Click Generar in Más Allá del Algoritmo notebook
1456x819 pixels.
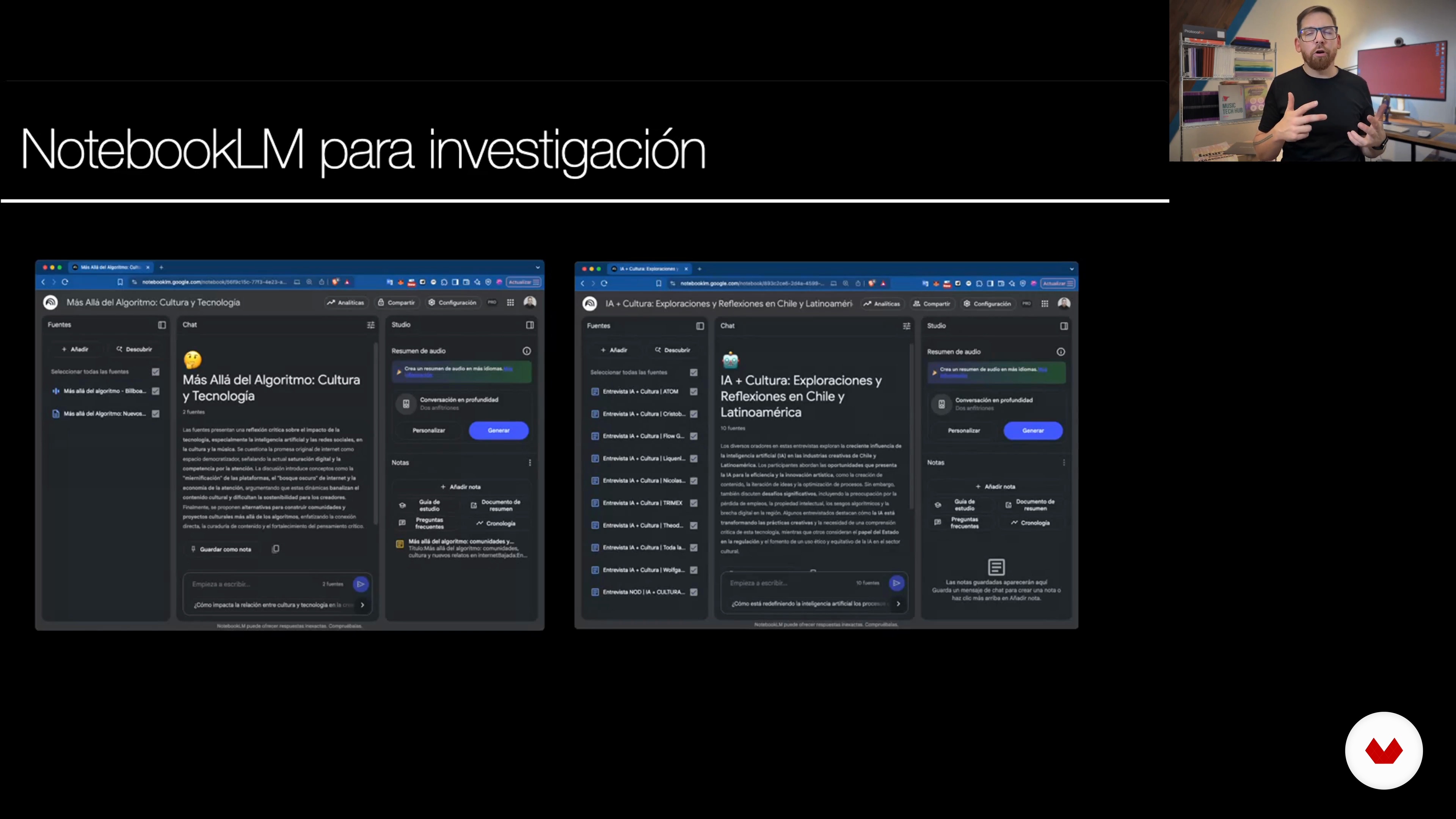499,431
